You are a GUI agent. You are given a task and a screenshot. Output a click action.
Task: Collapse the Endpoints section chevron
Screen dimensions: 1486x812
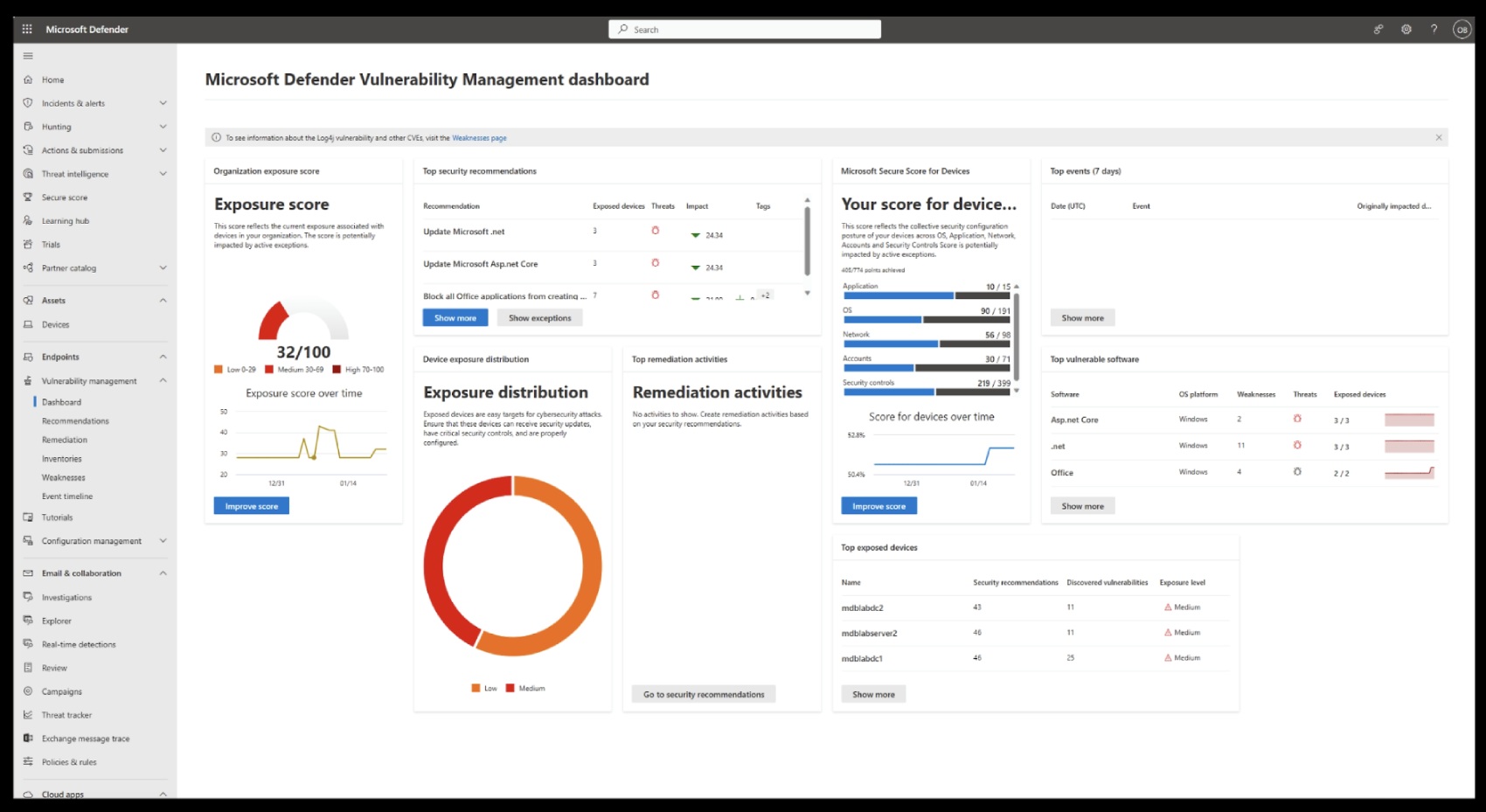[163, 357]
